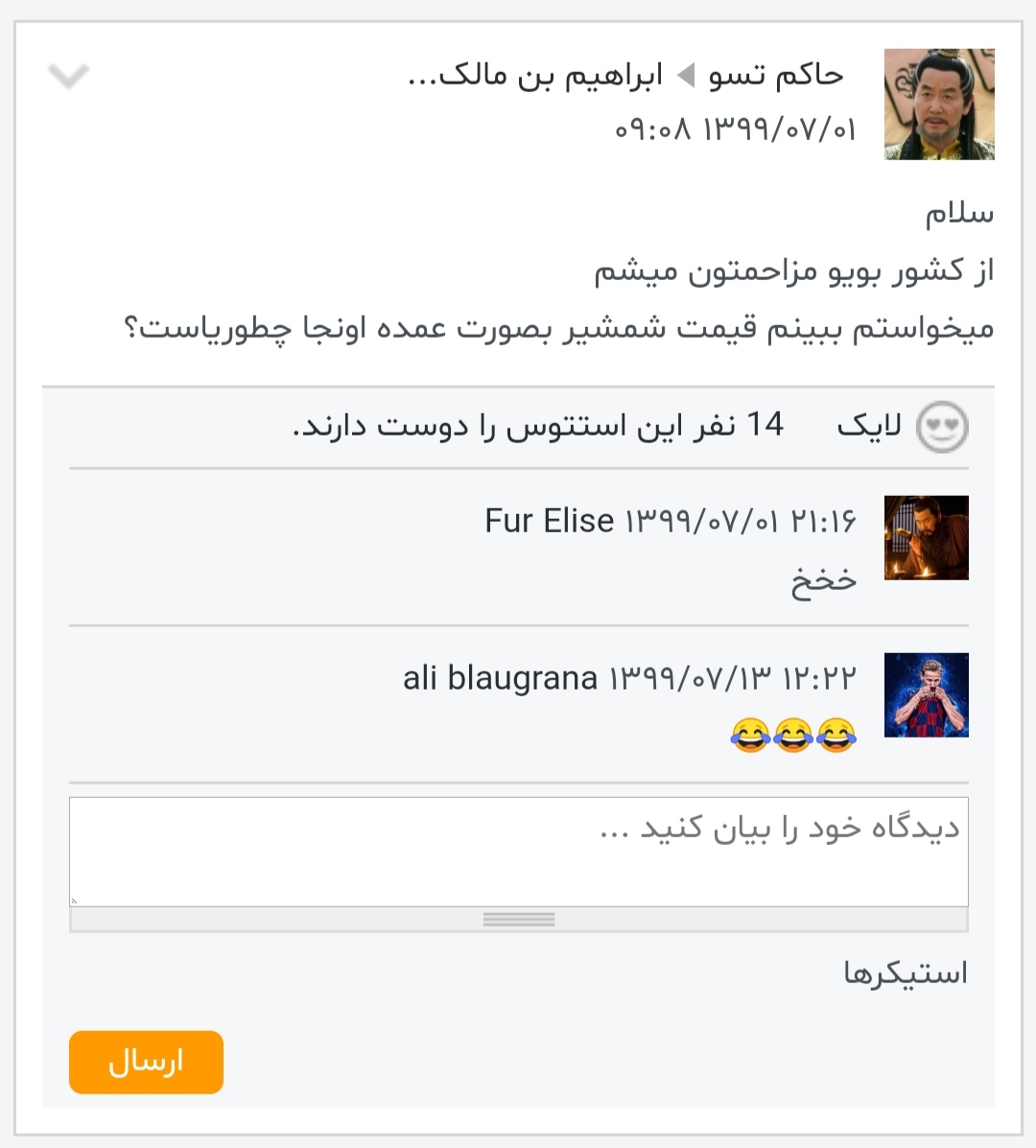Open the post author's avatar picture
The image size is (1036, 1148).
[938, 104]
